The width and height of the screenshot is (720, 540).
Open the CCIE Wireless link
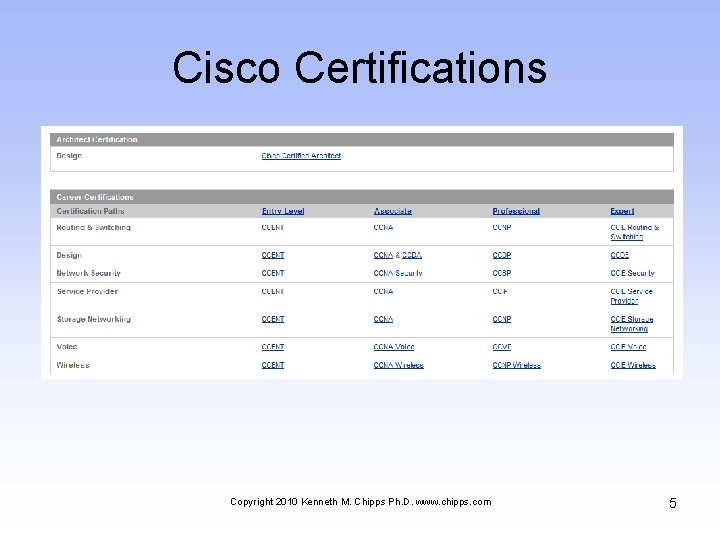(x=633, y=365)
